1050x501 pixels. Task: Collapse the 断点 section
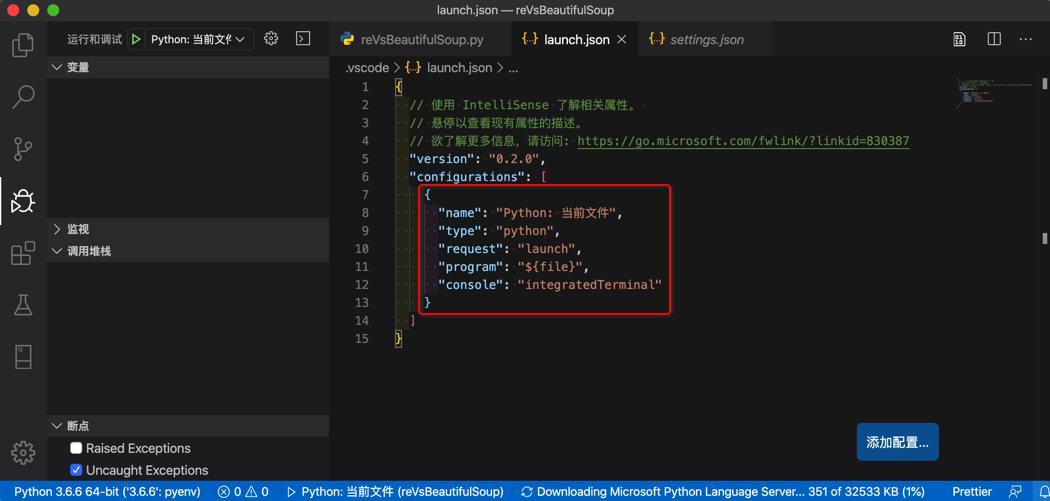pos(188,426)
